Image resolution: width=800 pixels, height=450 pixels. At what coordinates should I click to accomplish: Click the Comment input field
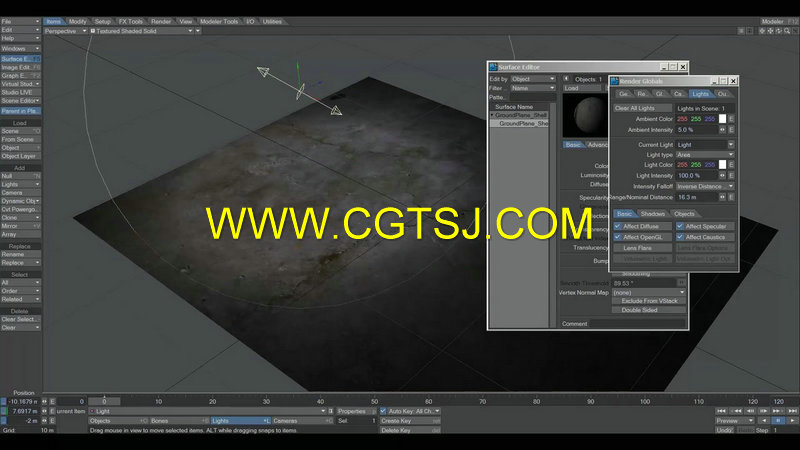pos(638,324)
